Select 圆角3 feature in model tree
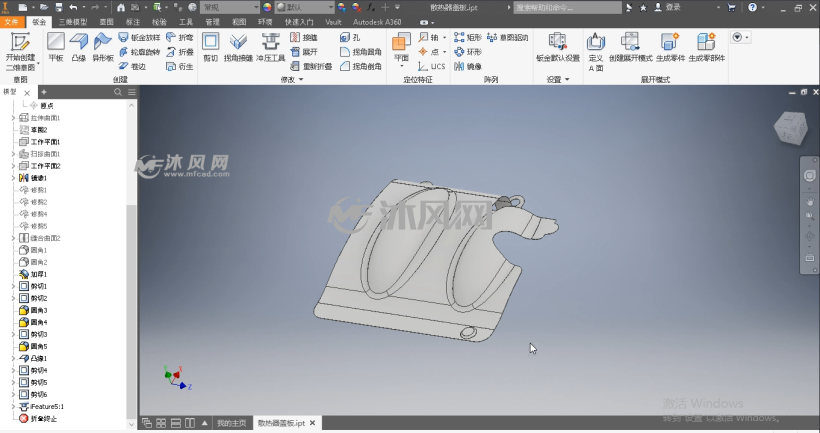 pos(33,310)
